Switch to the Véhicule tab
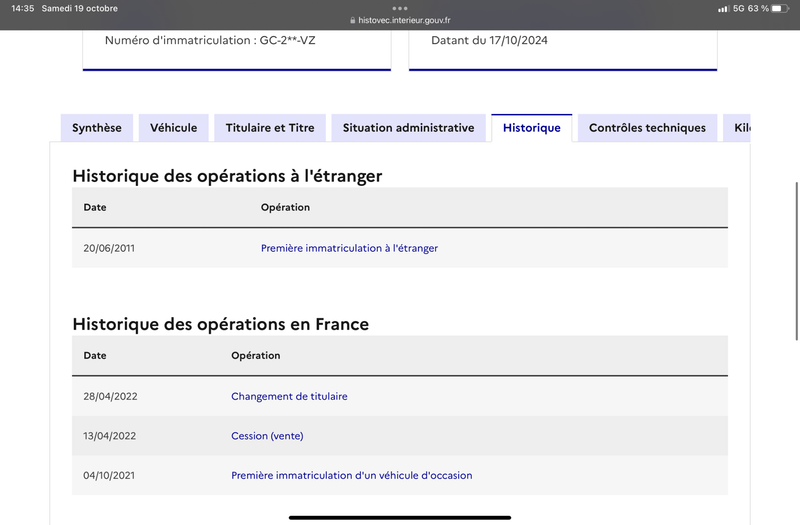 173,128
